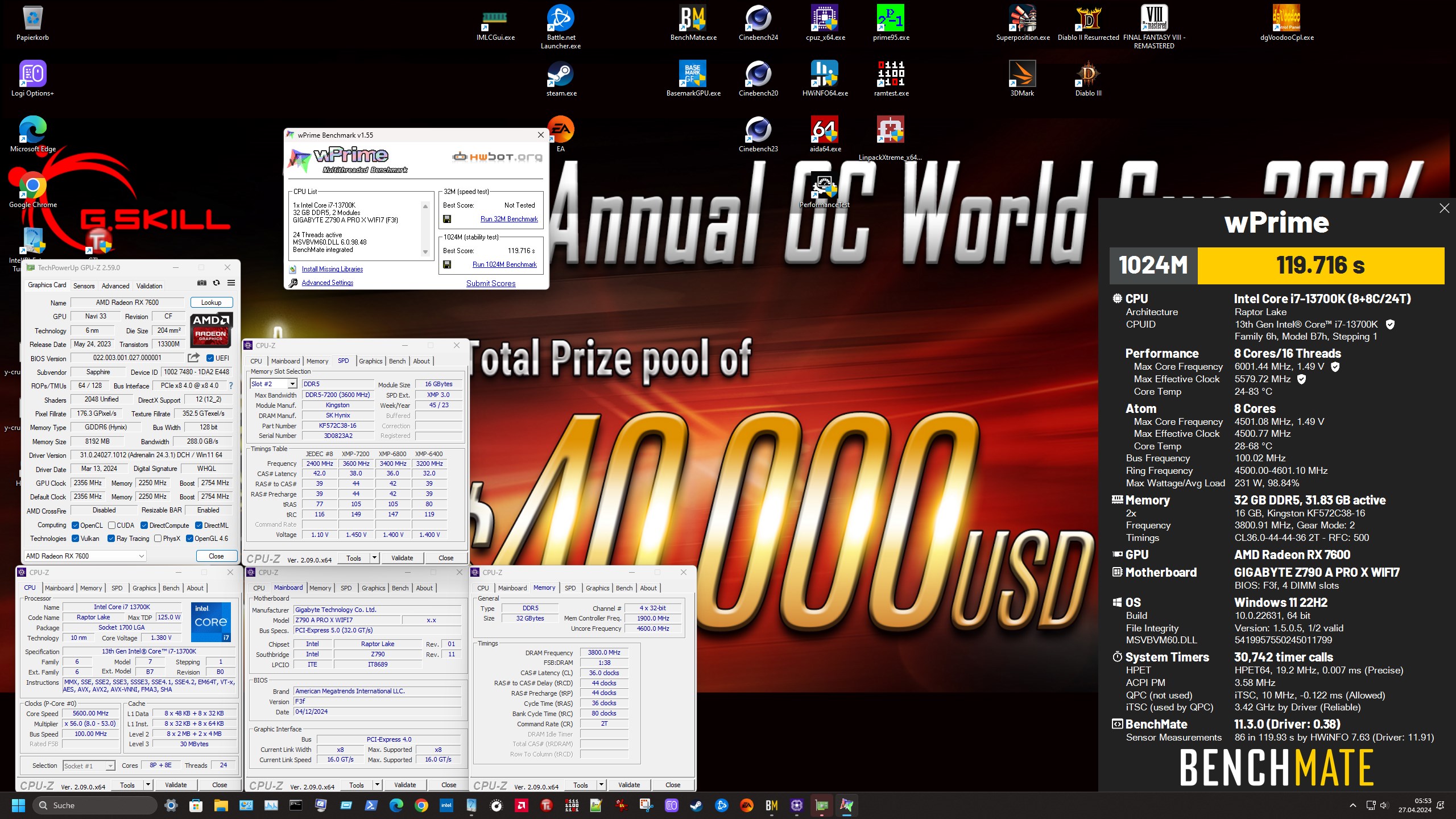The height and width of the screenshot is (819, 1456).
Task: Toggle DirectCompute checkbox in GPU-Z
Action: click(144, 526)
